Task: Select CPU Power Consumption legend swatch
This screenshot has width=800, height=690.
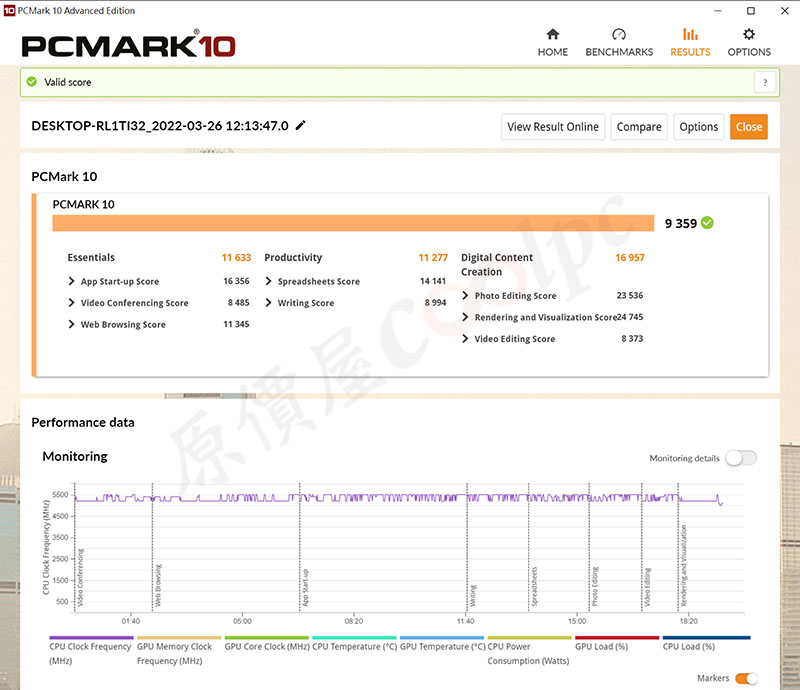Action: (530, 637)
